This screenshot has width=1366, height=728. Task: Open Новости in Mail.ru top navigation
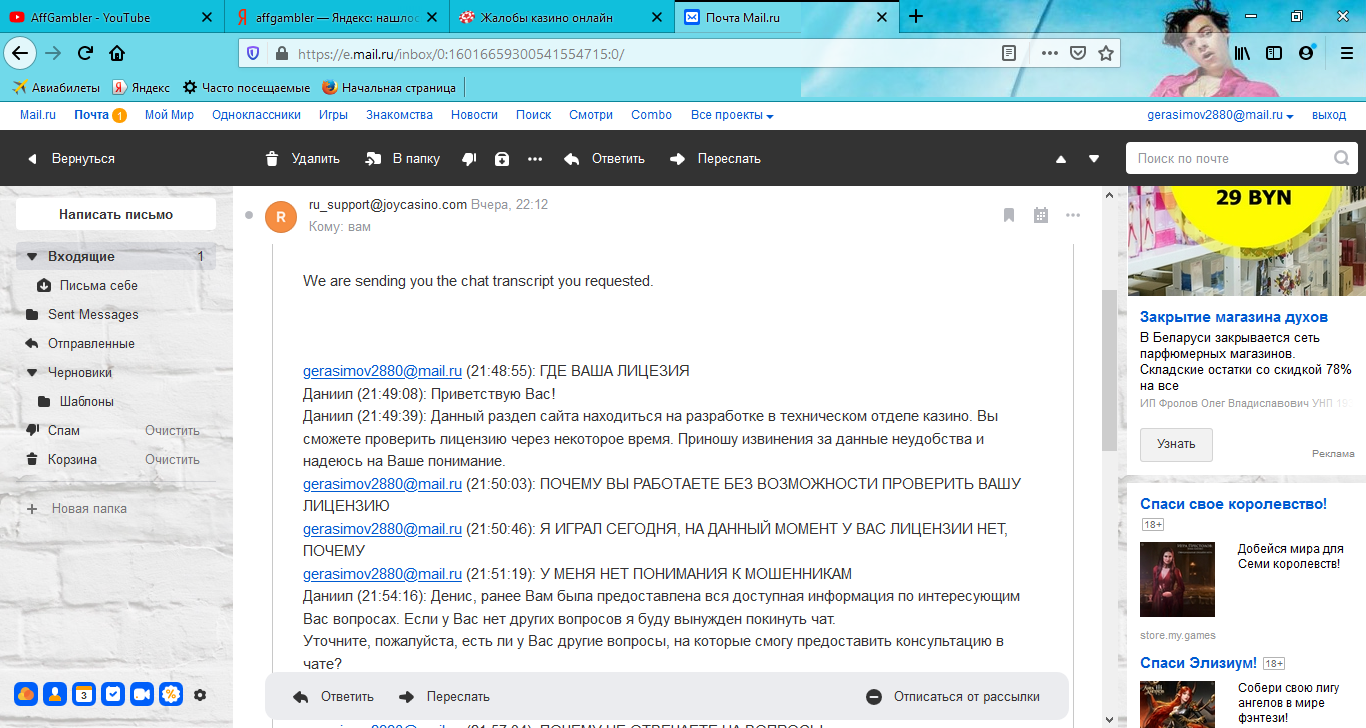click(474, 115)
